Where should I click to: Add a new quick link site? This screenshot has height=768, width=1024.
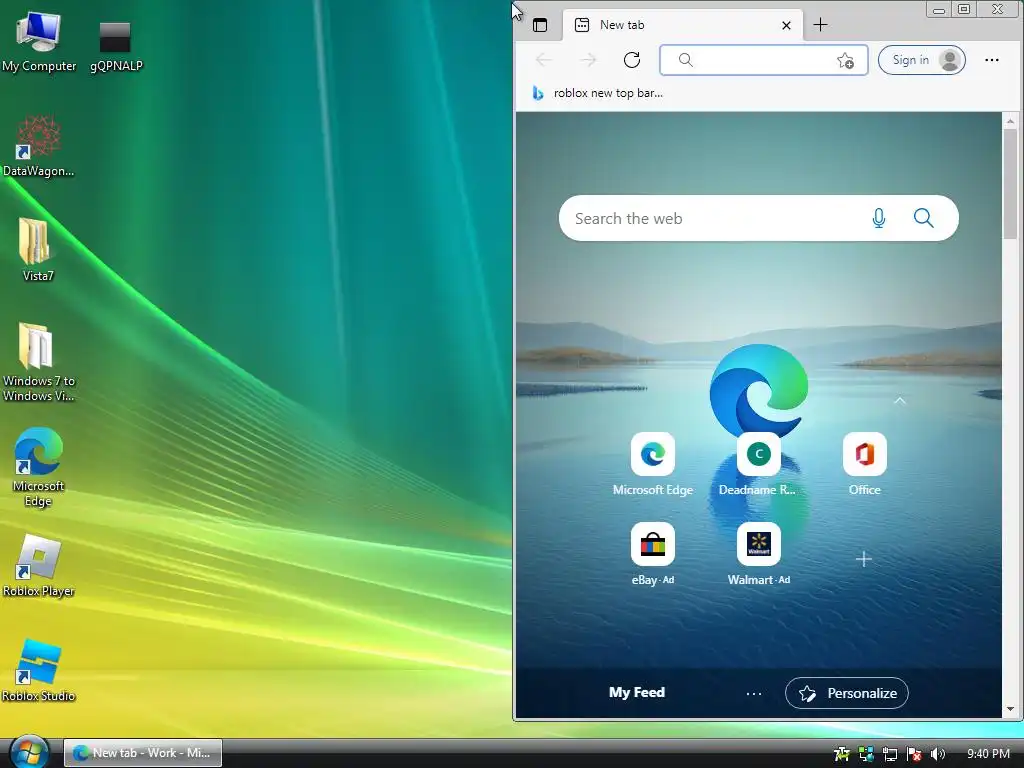click(x=864, y=559)
